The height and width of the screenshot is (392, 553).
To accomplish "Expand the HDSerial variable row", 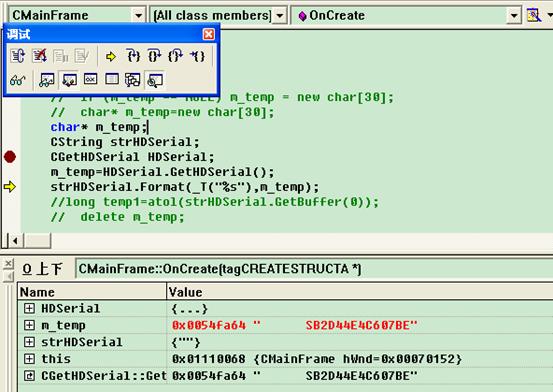I will click(x=29, y=308).
